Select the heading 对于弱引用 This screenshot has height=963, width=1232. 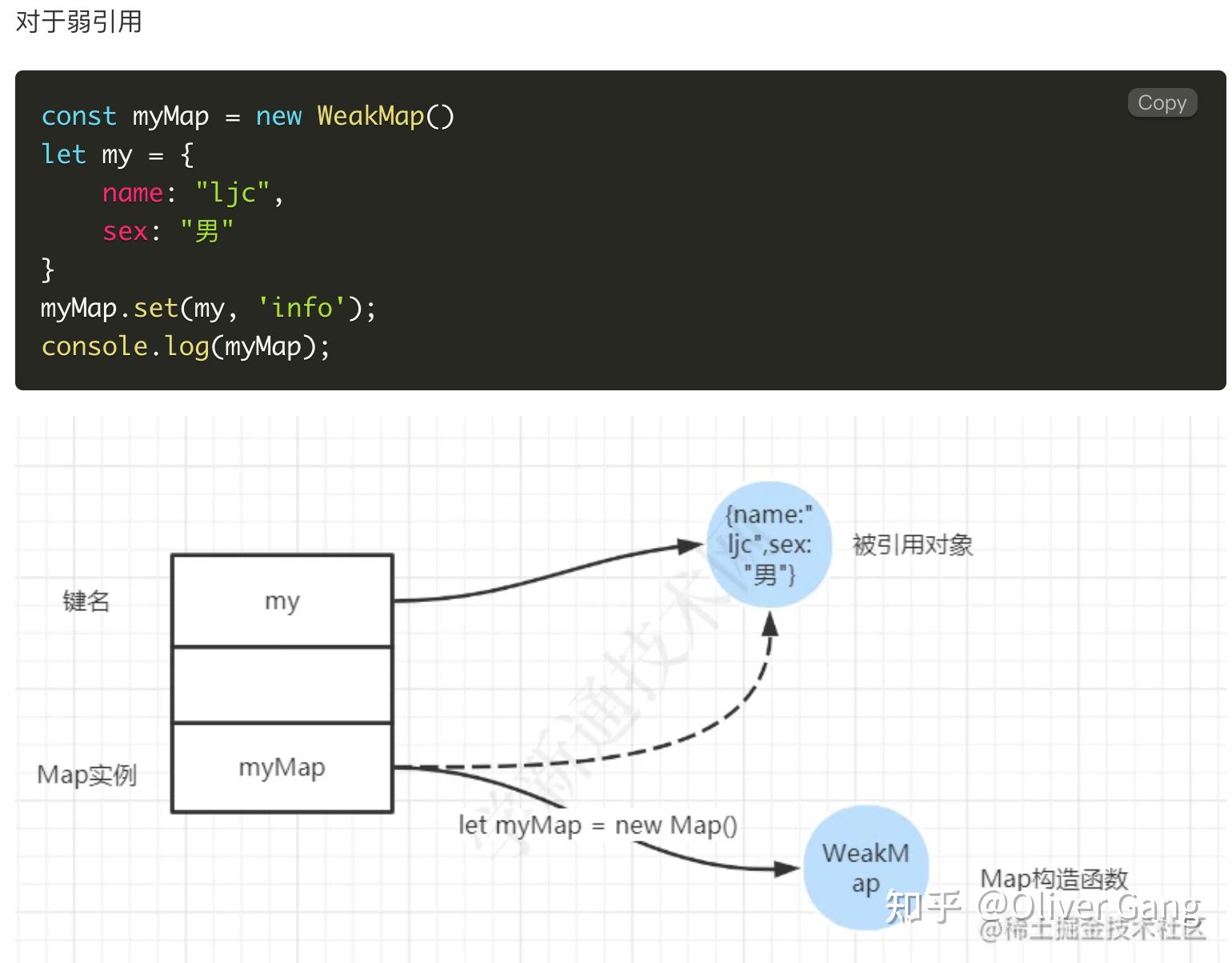coord(77,22)
